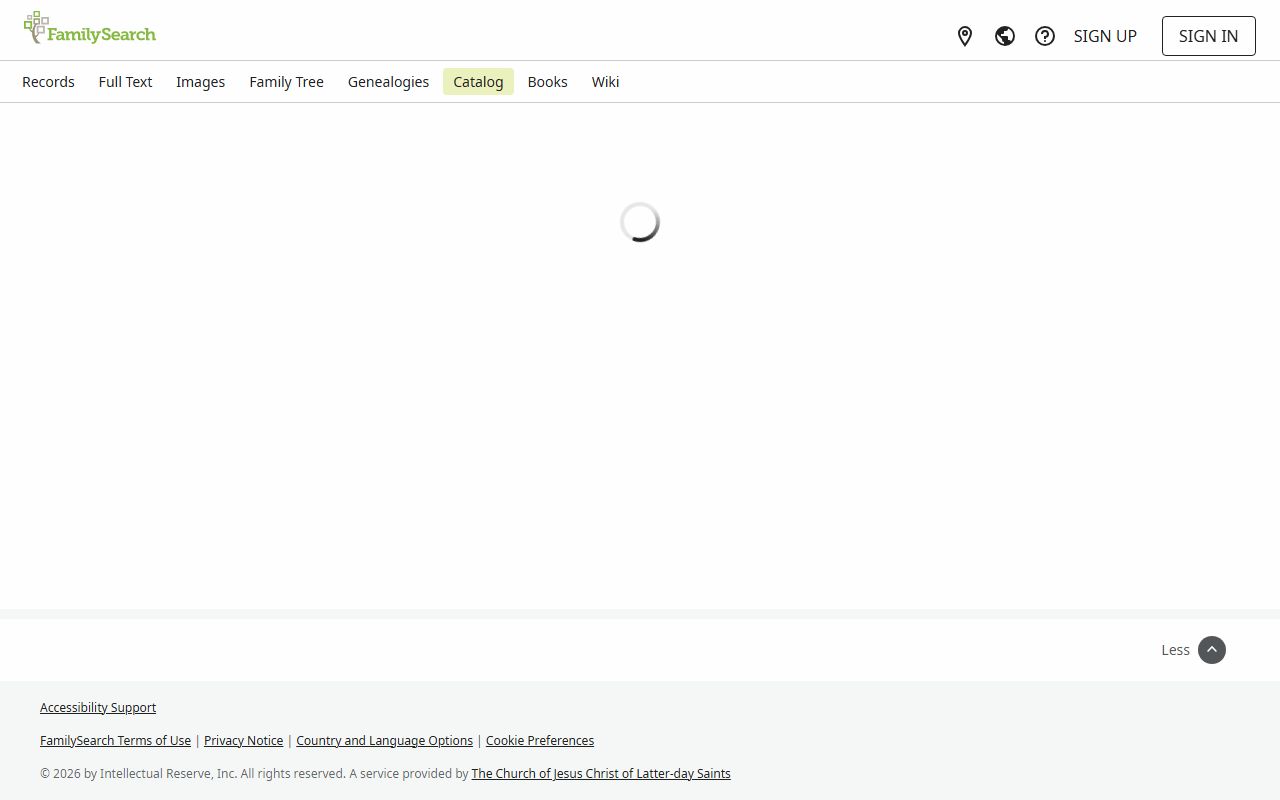The height and width of the screenshot is (800, 1280).
Task: View the Privacy Notice link
Action: 243,740
